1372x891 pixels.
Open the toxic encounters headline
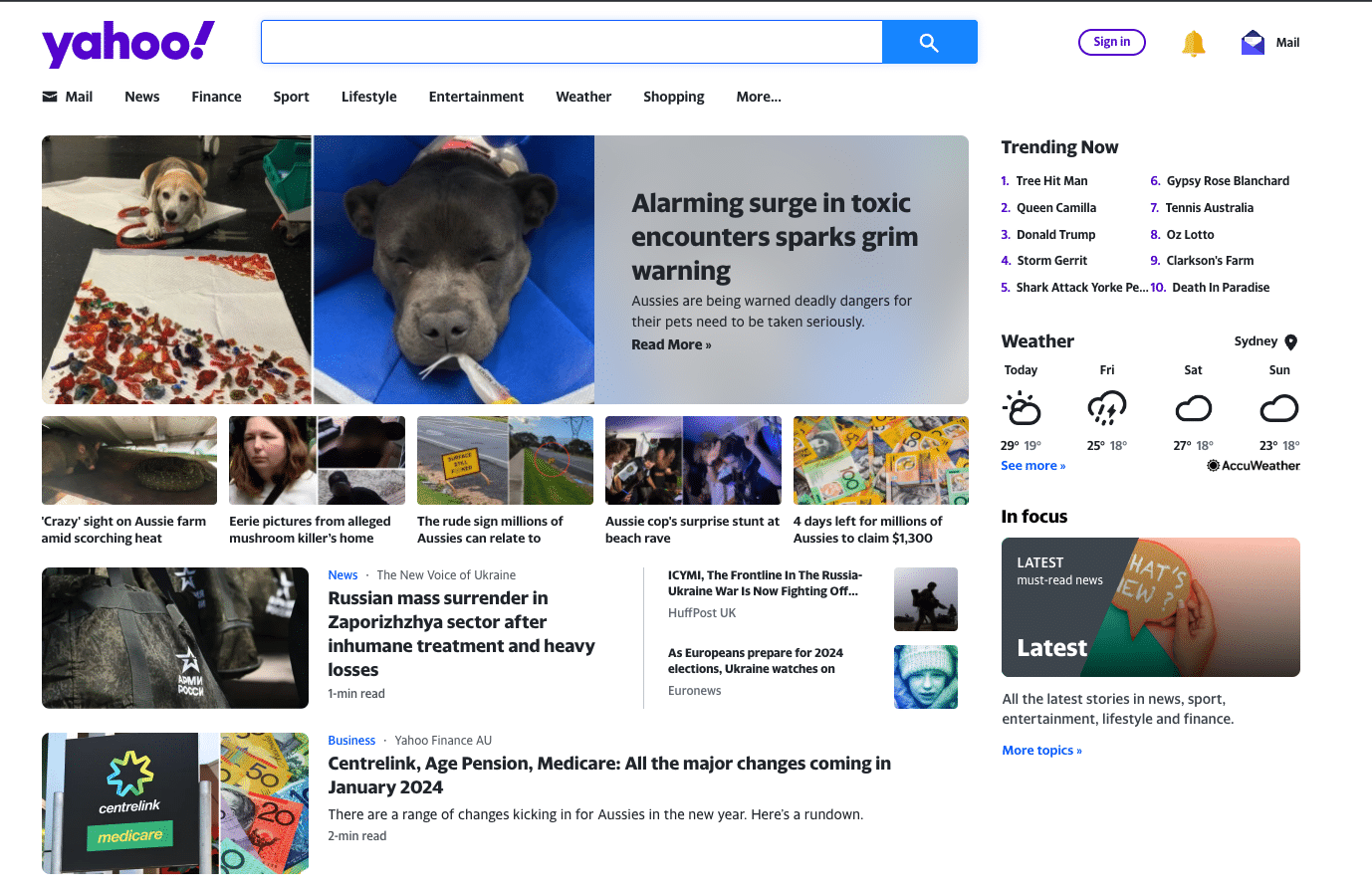[775, 237]
